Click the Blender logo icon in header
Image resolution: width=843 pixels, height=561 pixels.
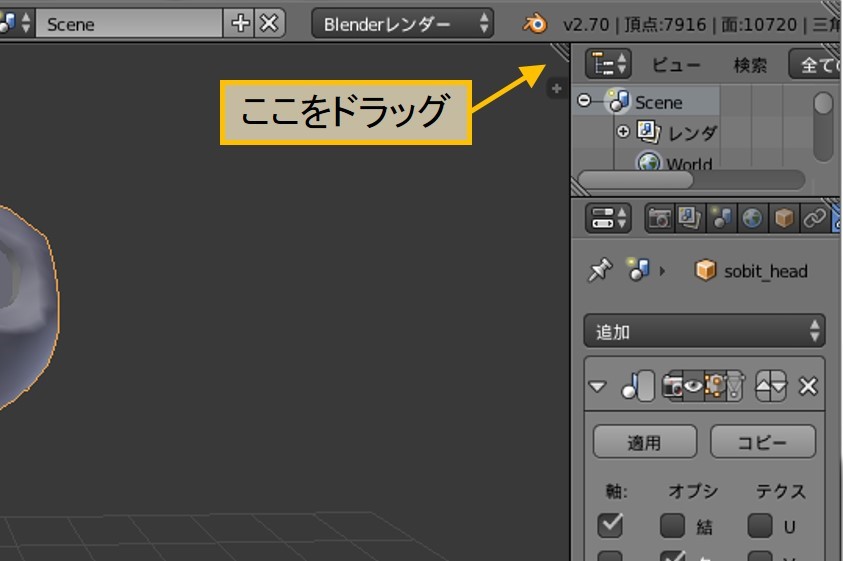point(537,23)
